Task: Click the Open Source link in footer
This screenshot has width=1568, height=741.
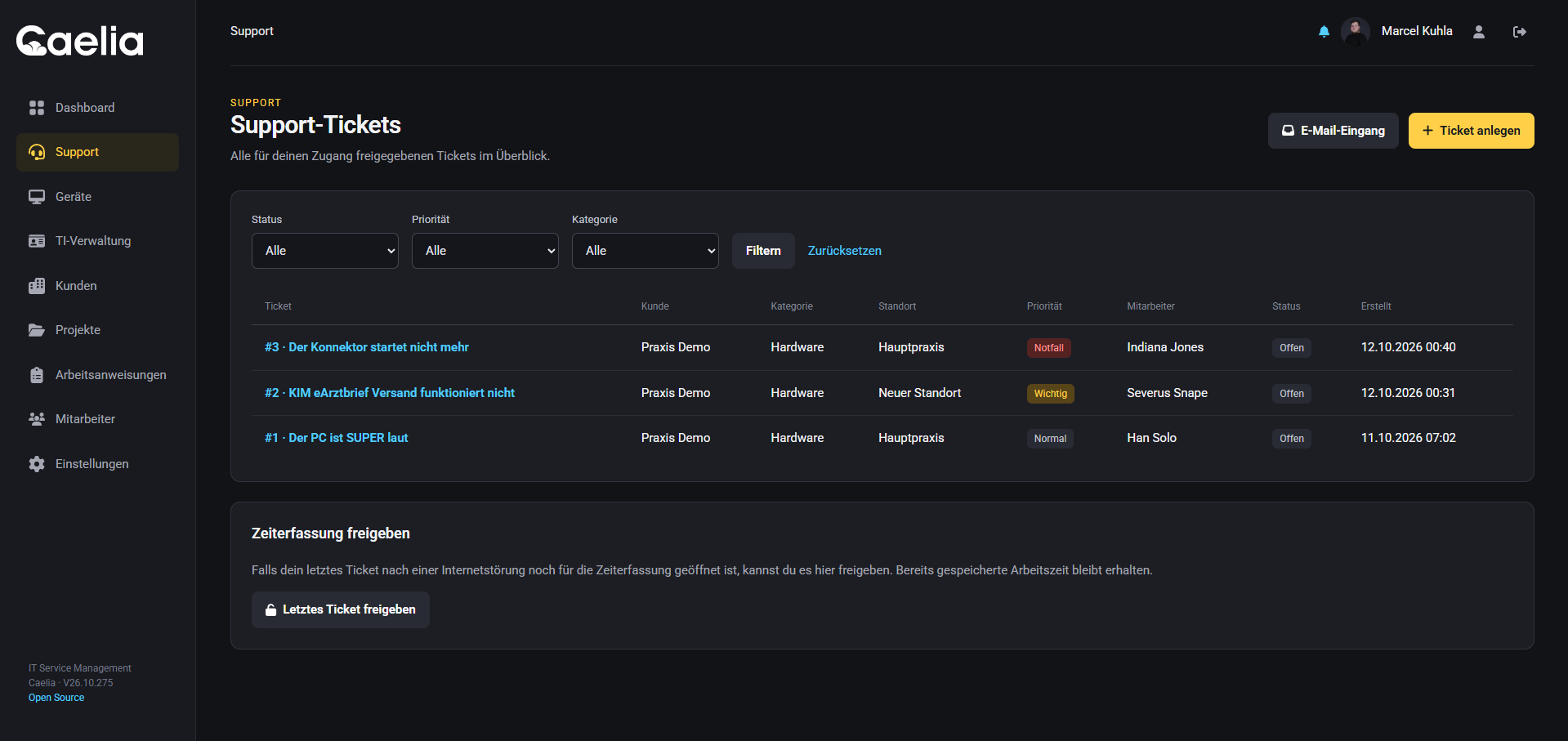Action: (56, 698)
